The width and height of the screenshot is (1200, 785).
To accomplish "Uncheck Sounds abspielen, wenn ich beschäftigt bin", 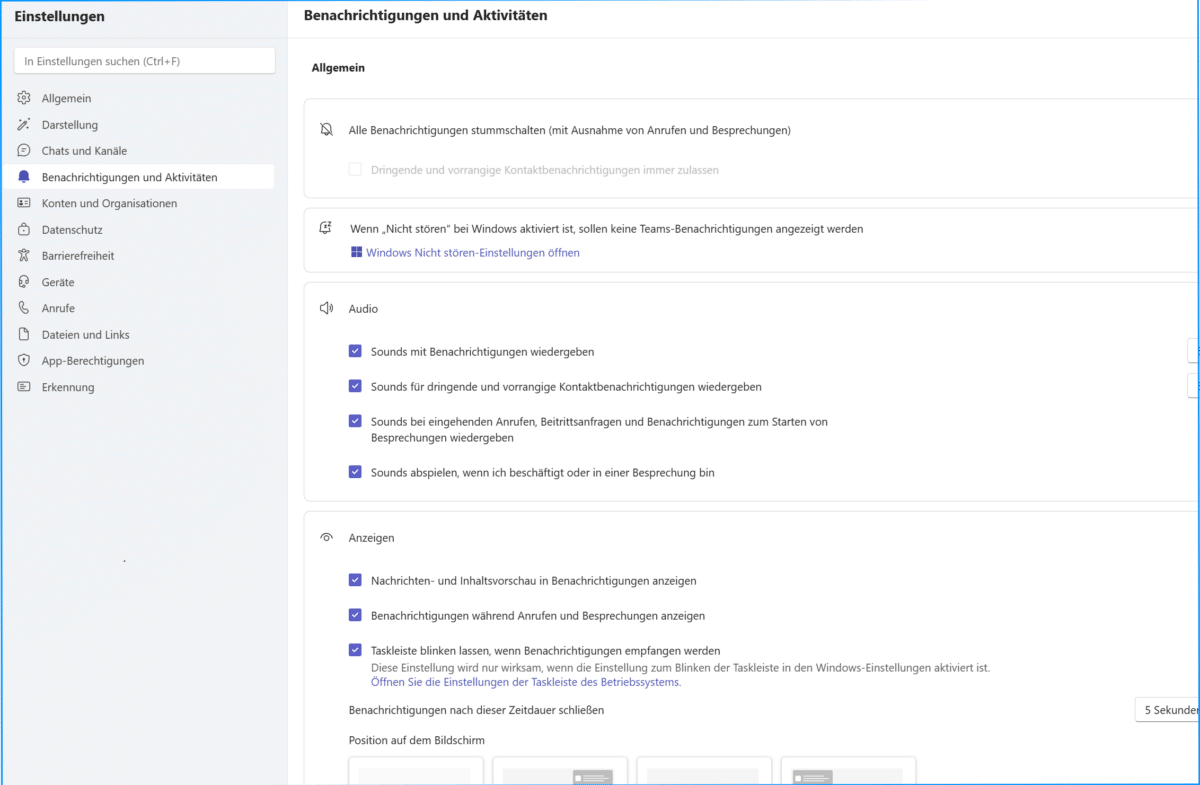I will point(355,472).
